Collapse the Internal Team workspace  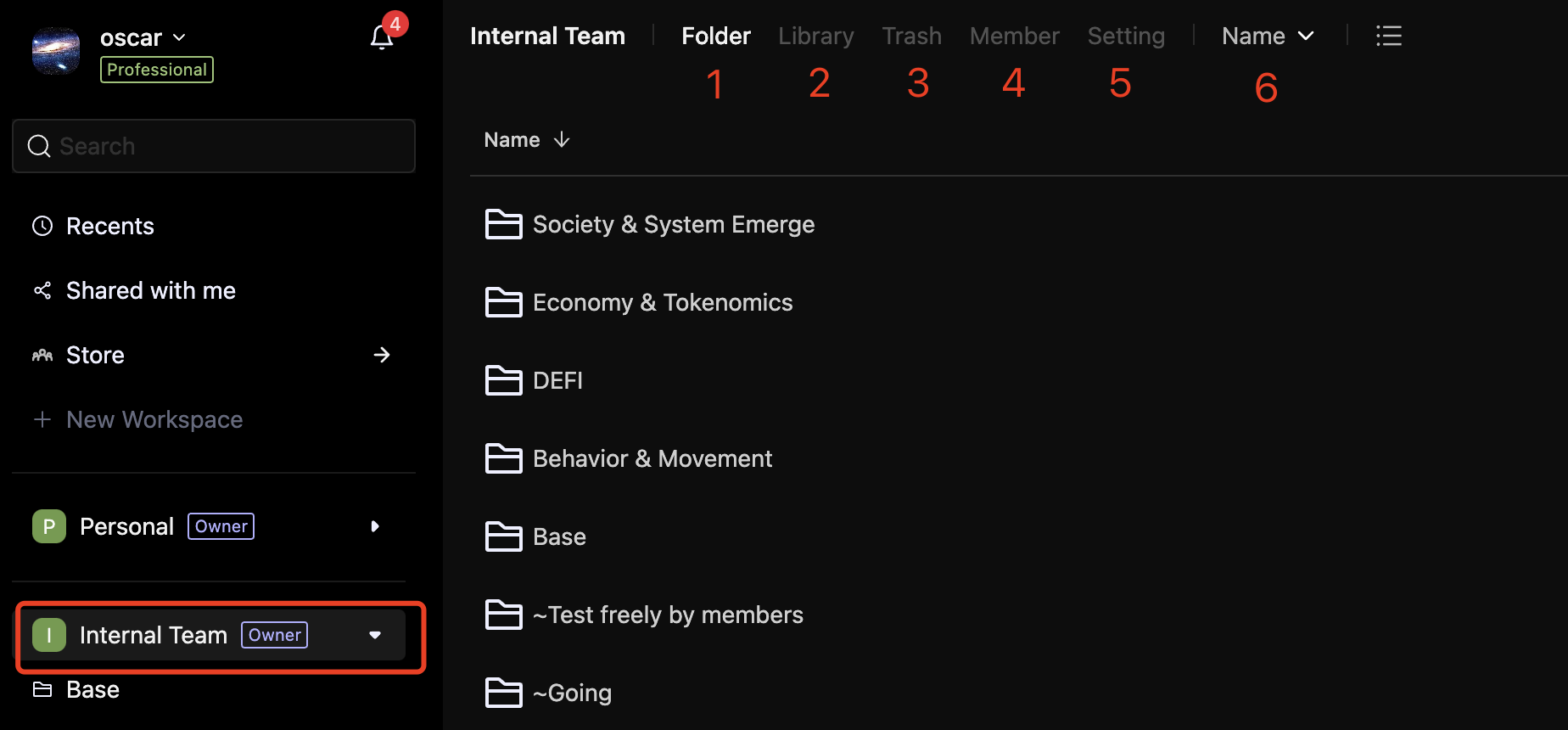point(375,635)
